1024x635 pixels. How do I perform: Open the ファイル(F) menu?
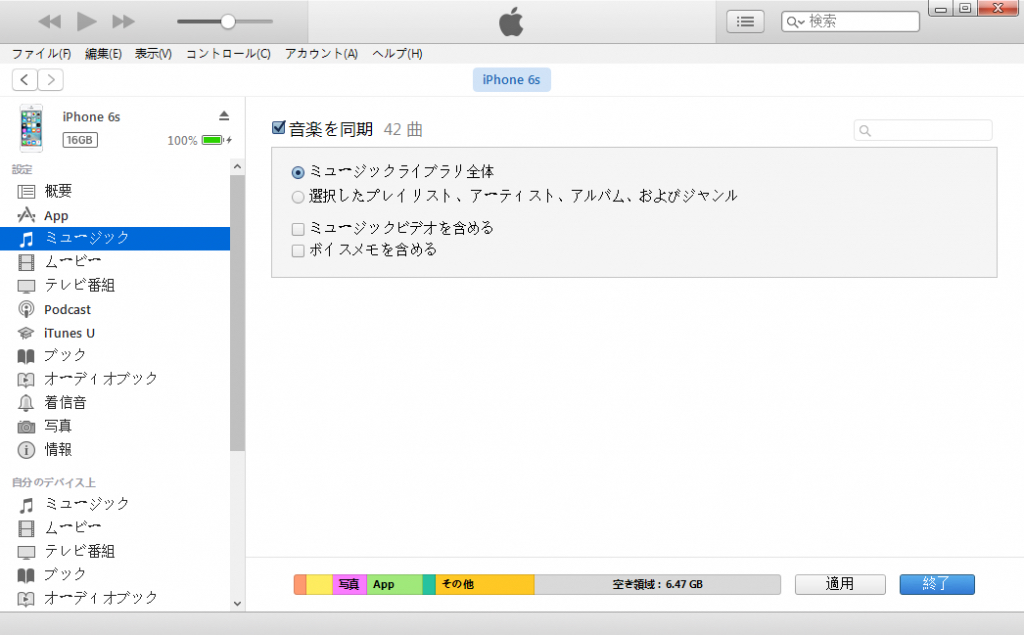click(x=41, y=54)
